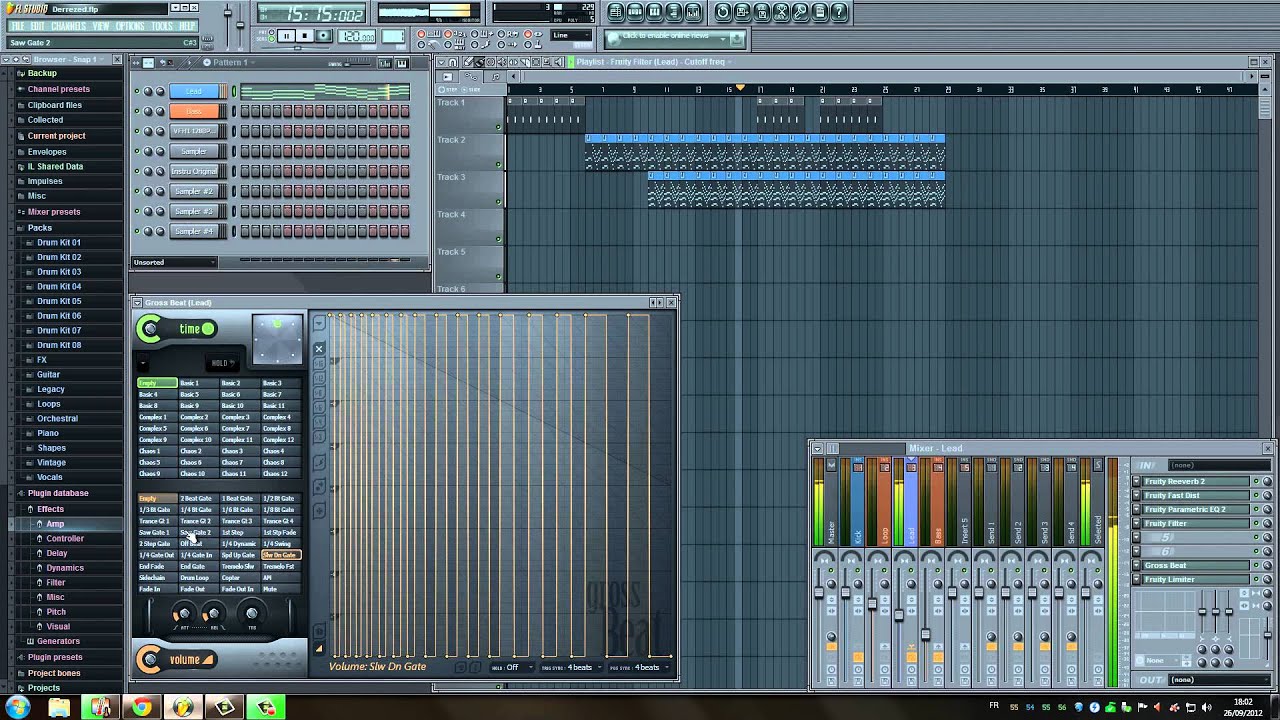This screenshot has width=1280, height=720.
Task: Open the Gross Beat hold Off dropdown
Action: pos(512,667)
